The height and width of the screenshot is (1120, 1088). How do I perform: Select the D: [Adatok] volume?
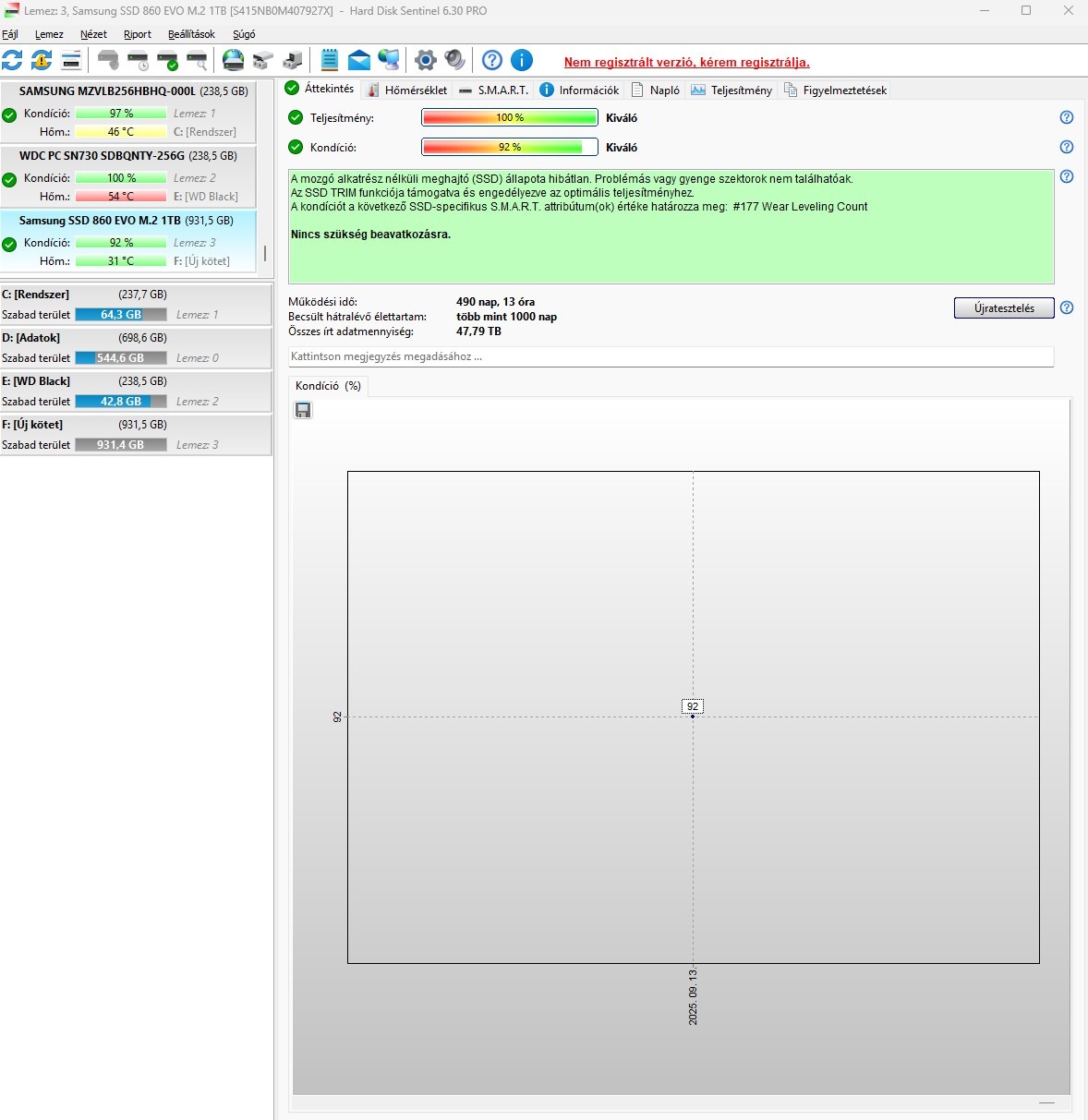(136, 348)
